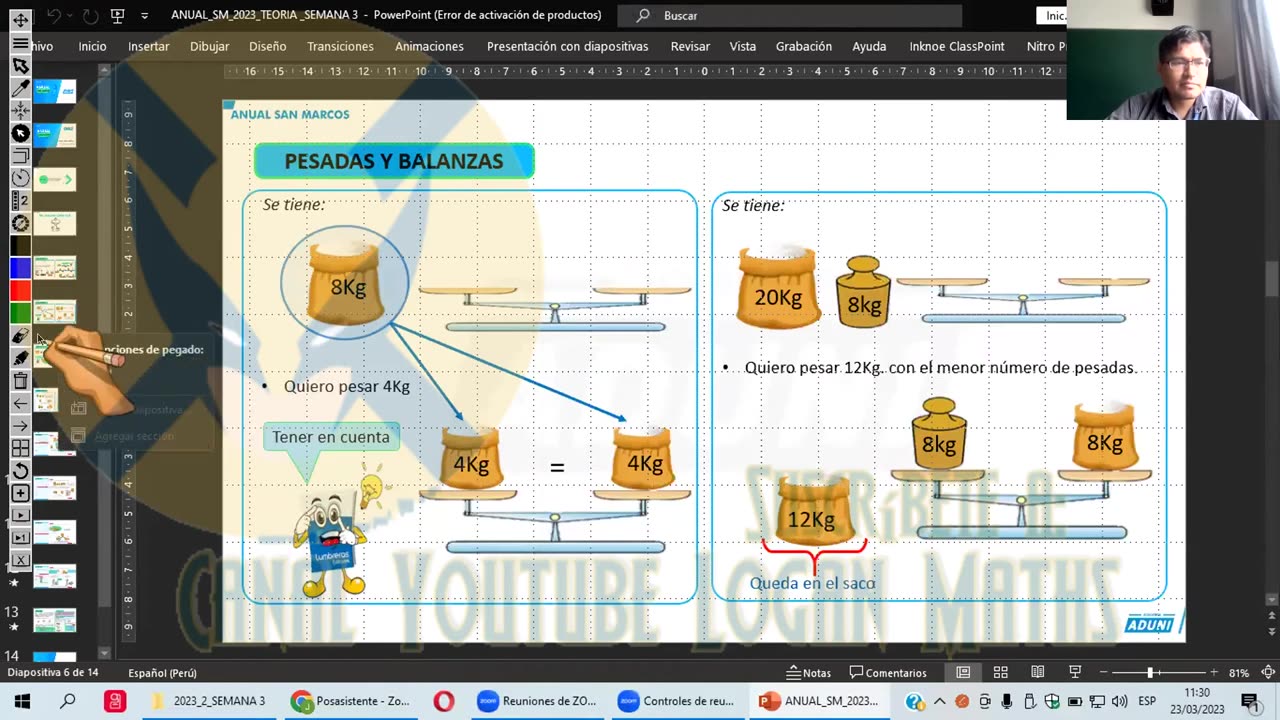Screen dimensions: 1280x720
Task: Open the Animaciones ribbon tab
Action: point(429,46)
